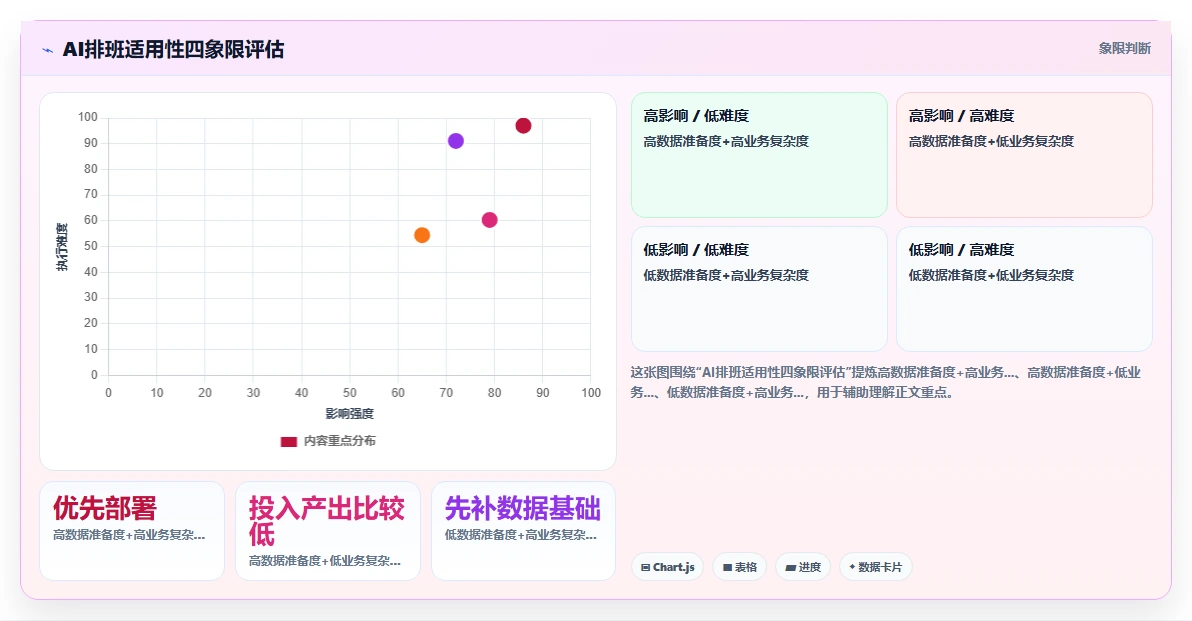Click the 影响强度 x-axis title

[350, 413]
